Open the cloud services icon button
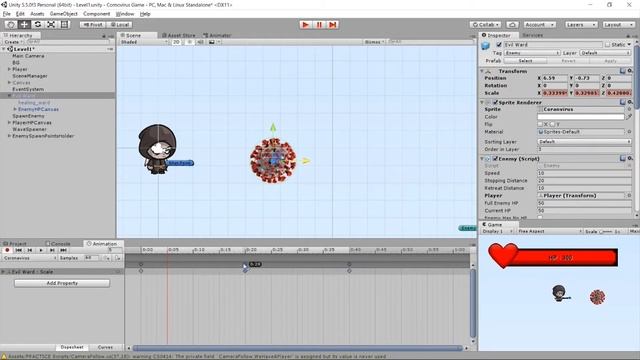 (512, 25)
